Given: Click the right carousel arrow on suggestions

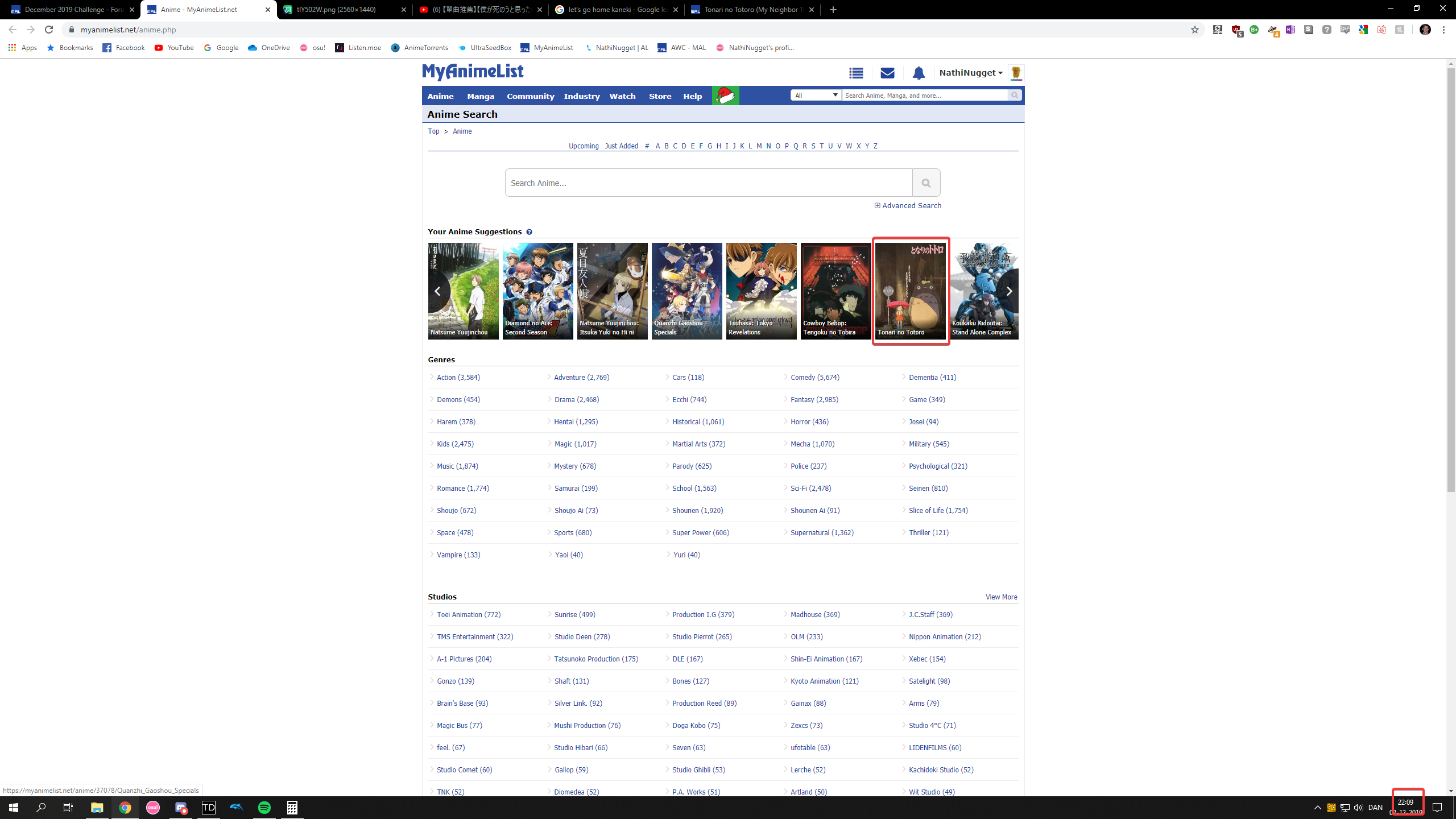Looking at the screenshot, I should pos(1009,291).
